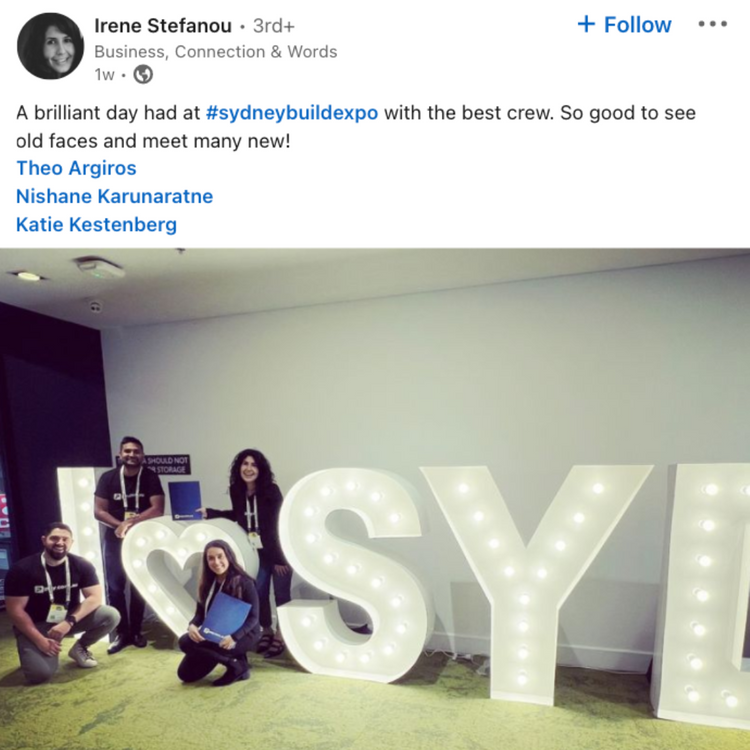The image size is (750, 750).
Task: Open the #sydneybuildexpo hashtag
Action: coord(292,113)
